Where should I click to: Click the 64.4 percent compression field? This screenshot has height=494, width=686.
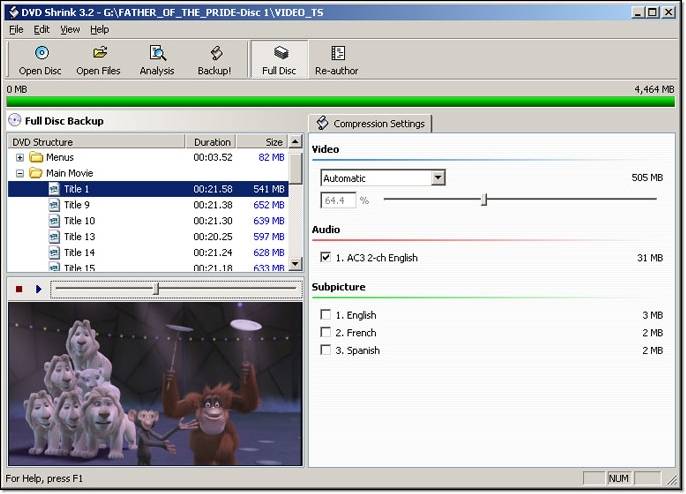click(338, 200)
